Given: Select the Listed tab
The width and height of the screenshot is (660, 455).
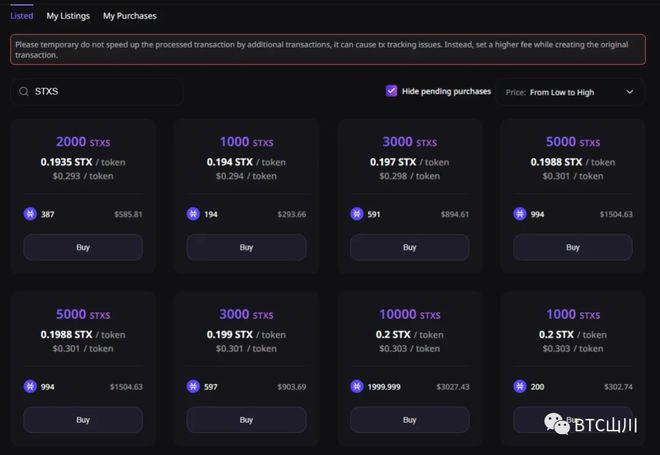Looking at the screenshot, I should tap(21, 16).
